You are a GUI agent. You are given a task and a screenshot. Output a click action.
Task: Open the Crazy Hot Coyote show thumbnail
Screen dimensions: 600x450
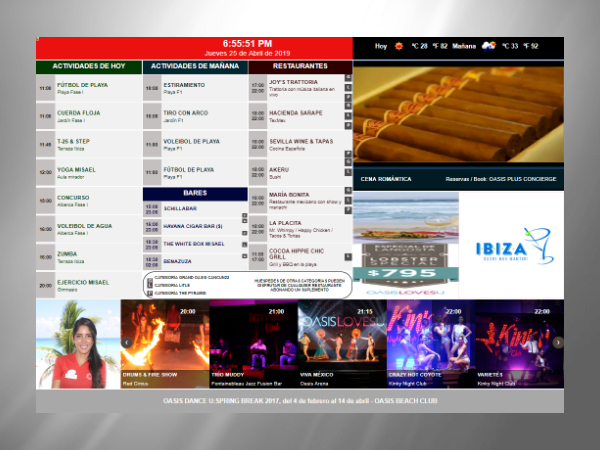pyautogui.click(x=431, y=344)
